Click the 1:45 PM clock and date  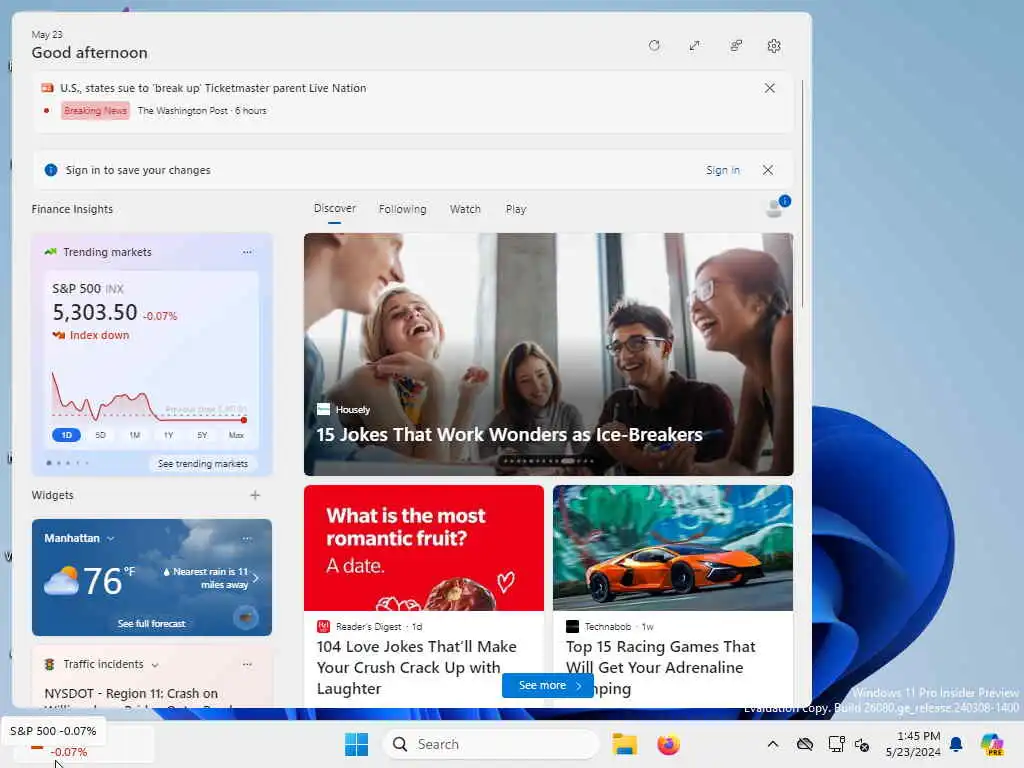coord(913,744)
